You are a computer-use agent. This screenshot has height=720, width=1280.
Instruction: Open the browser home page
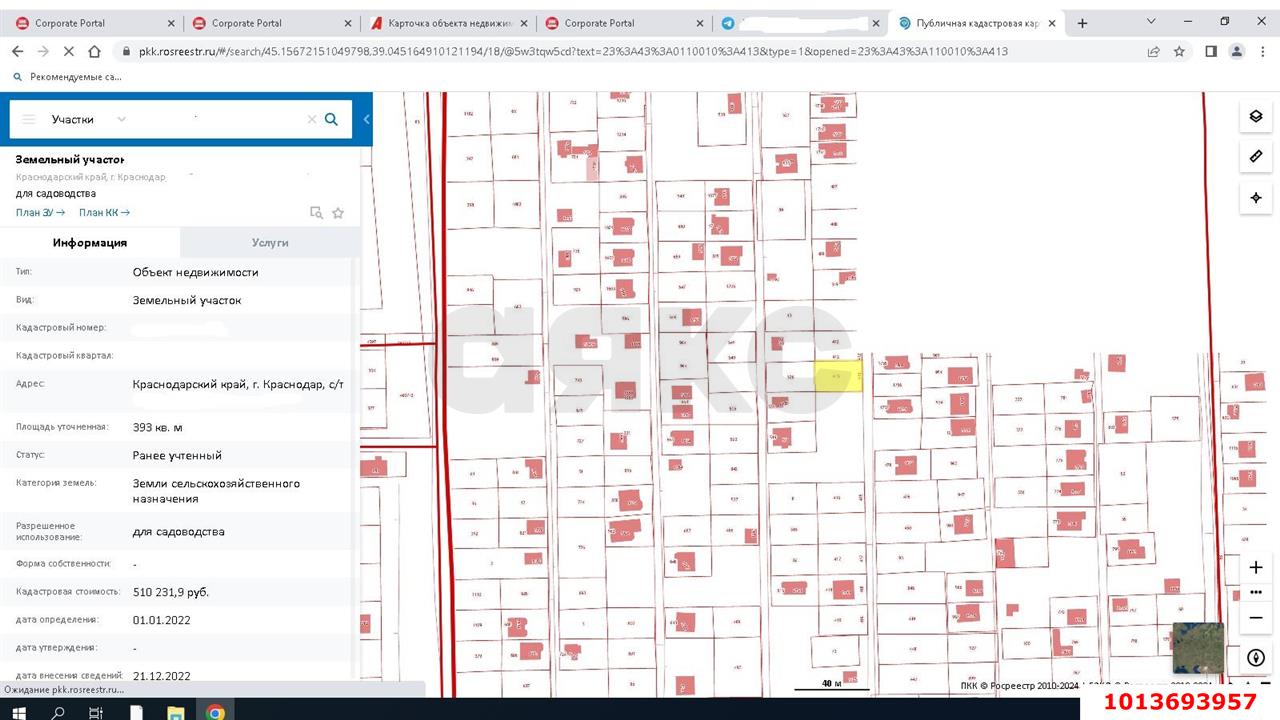94,52
